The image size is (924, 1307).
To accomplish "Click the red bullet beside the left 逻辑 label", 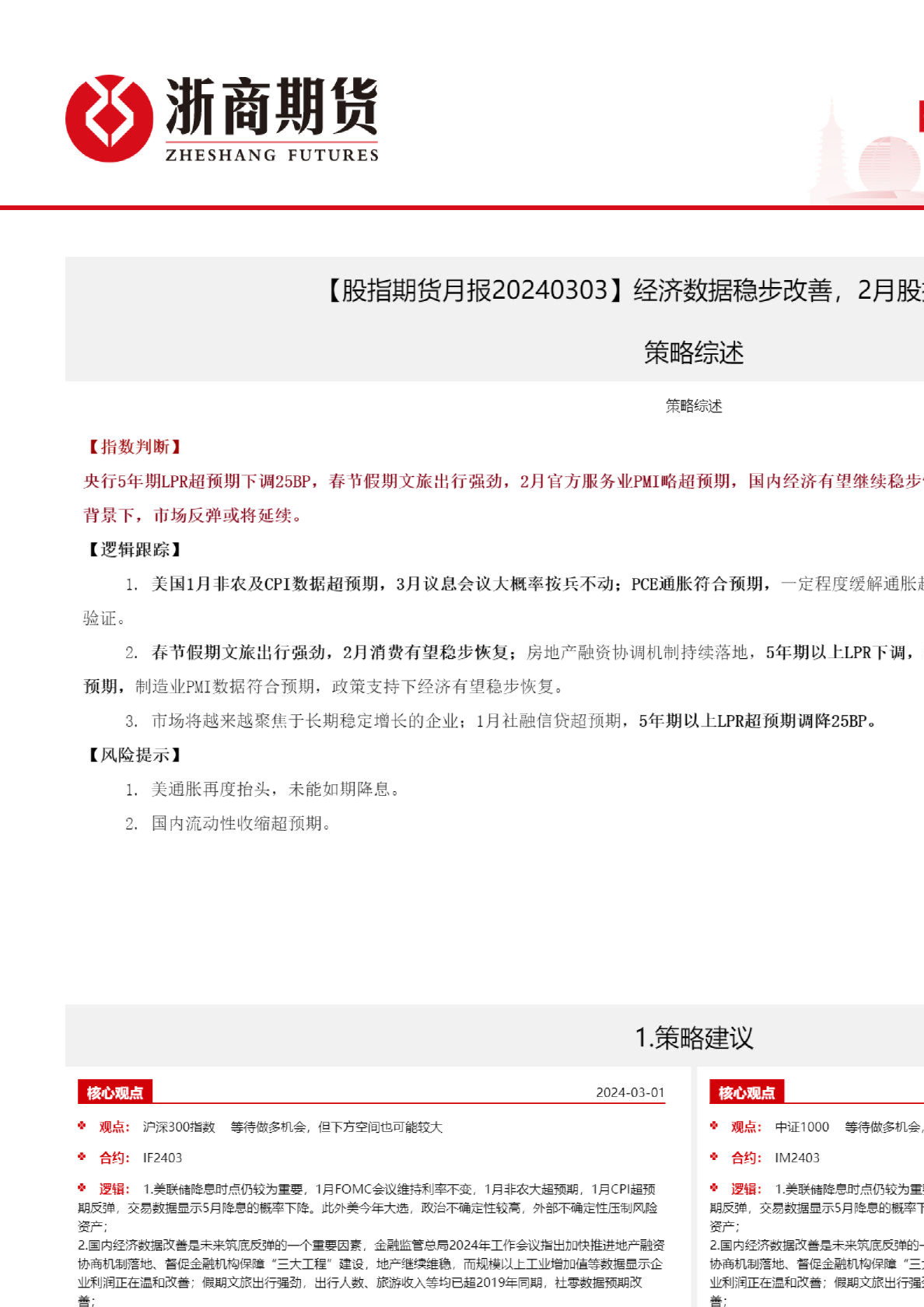I will 82,1188.
